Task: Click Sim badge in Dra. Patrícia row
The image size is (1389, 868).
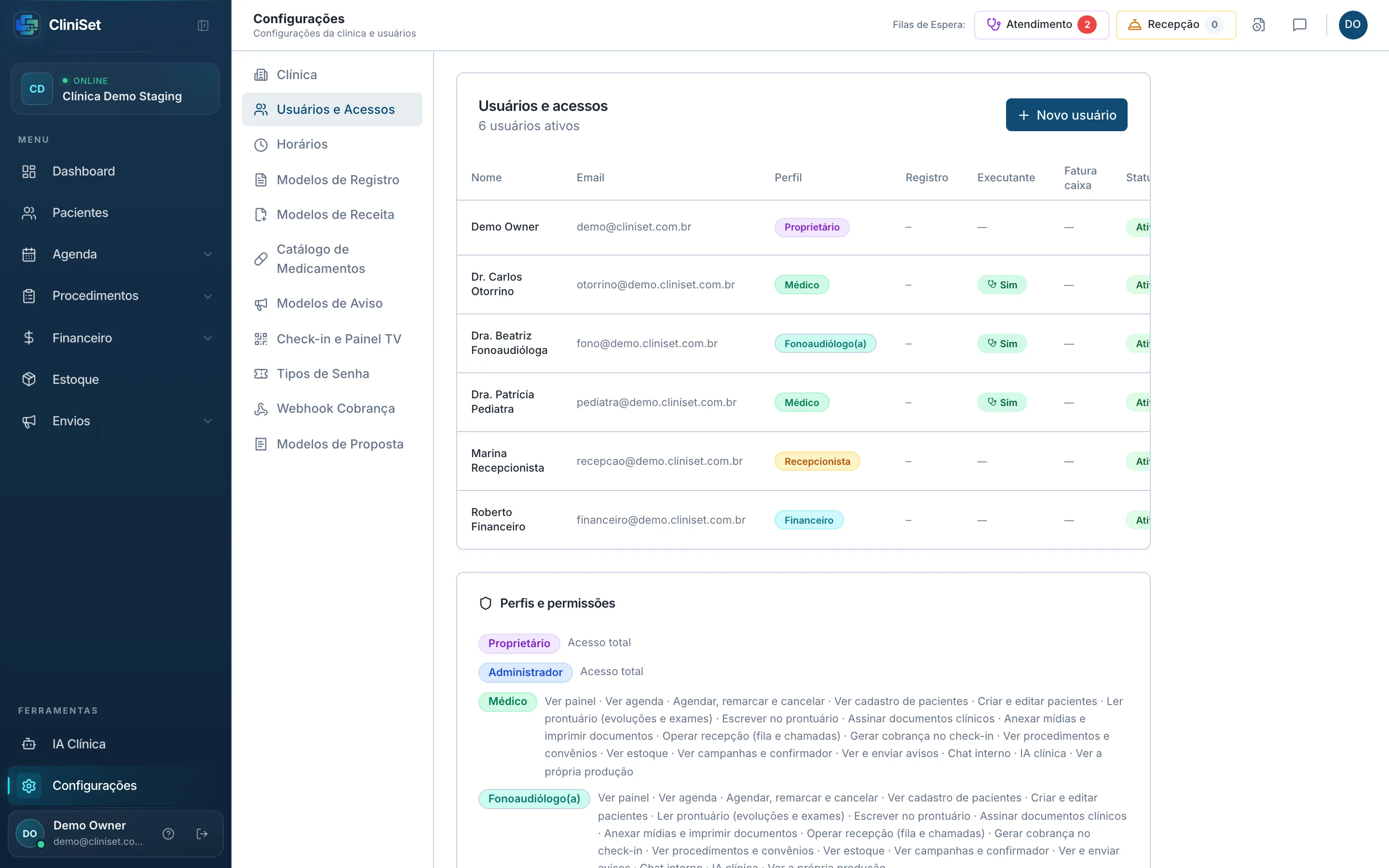Action: [1002, 403]
